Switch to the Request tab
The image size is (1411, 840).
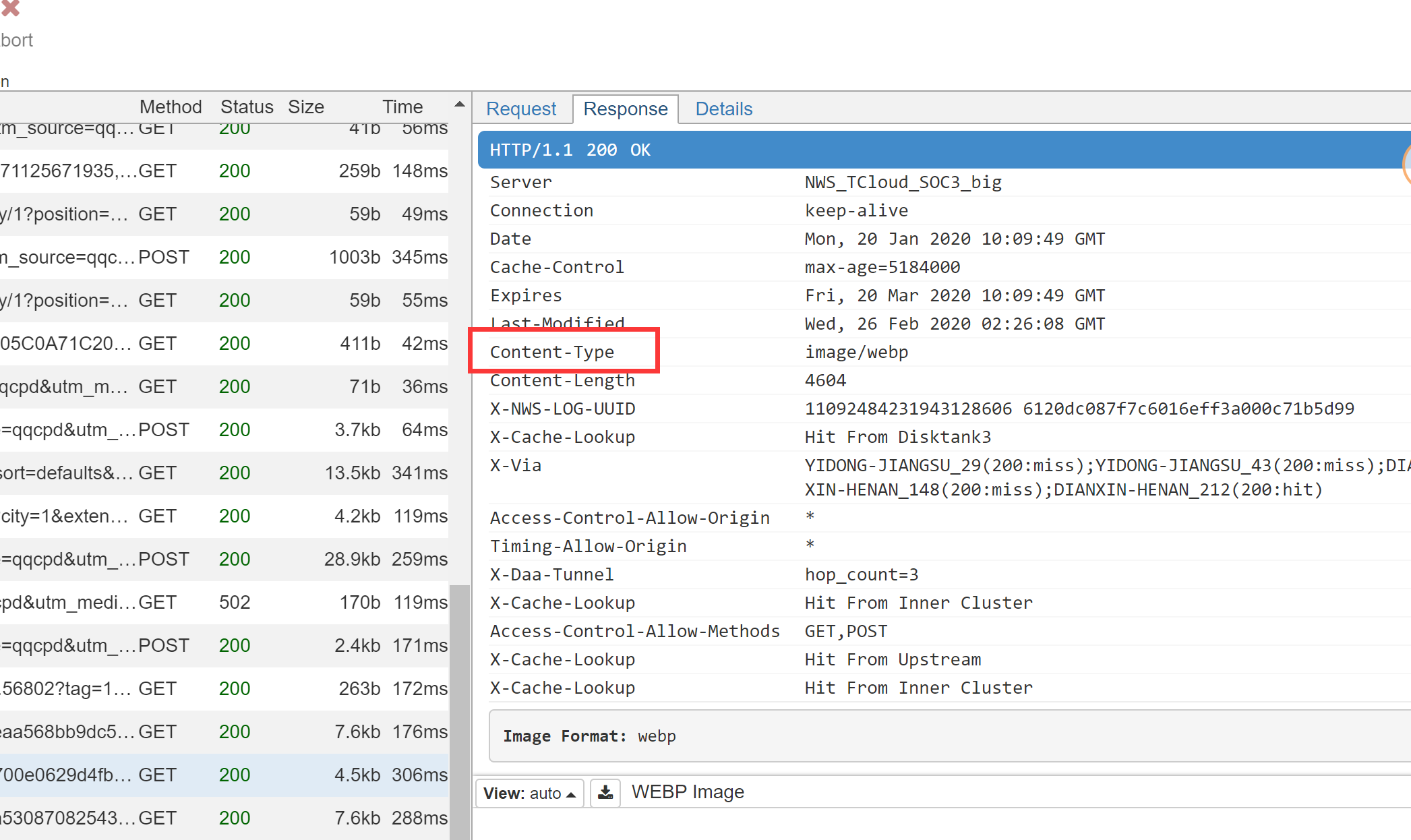[521, 109]
